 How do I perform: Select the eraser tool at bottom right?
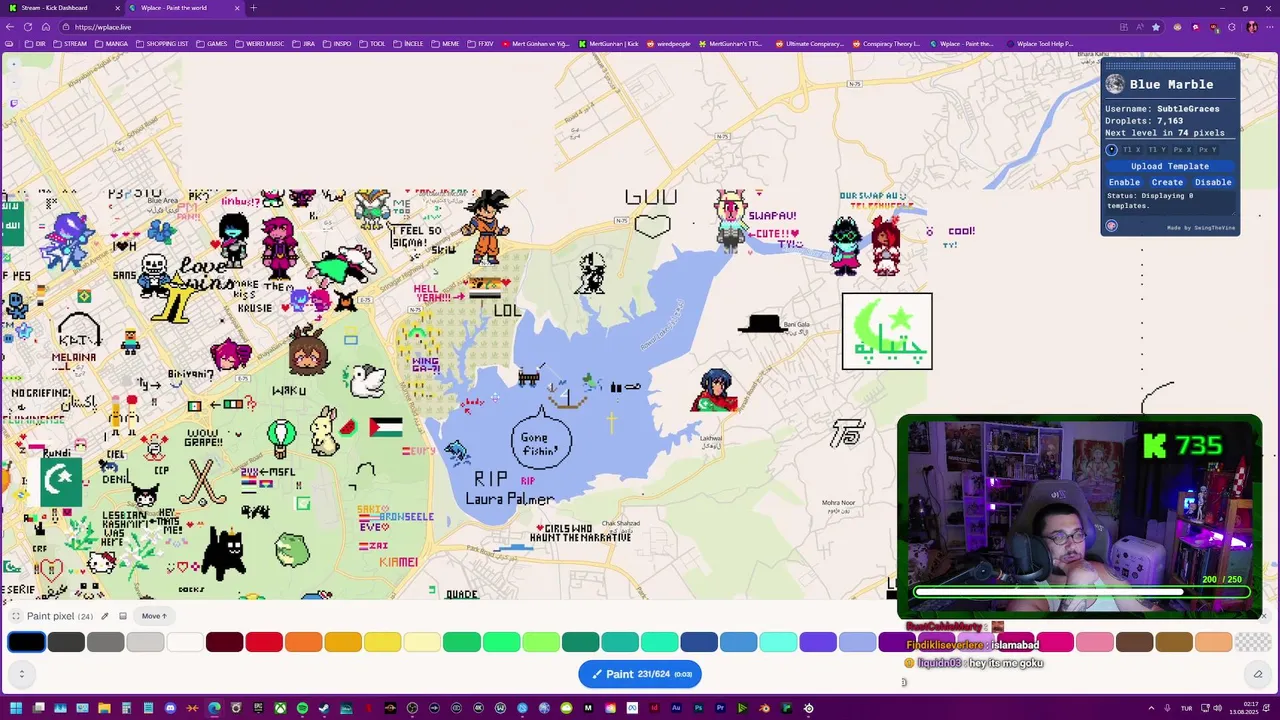1258,674
